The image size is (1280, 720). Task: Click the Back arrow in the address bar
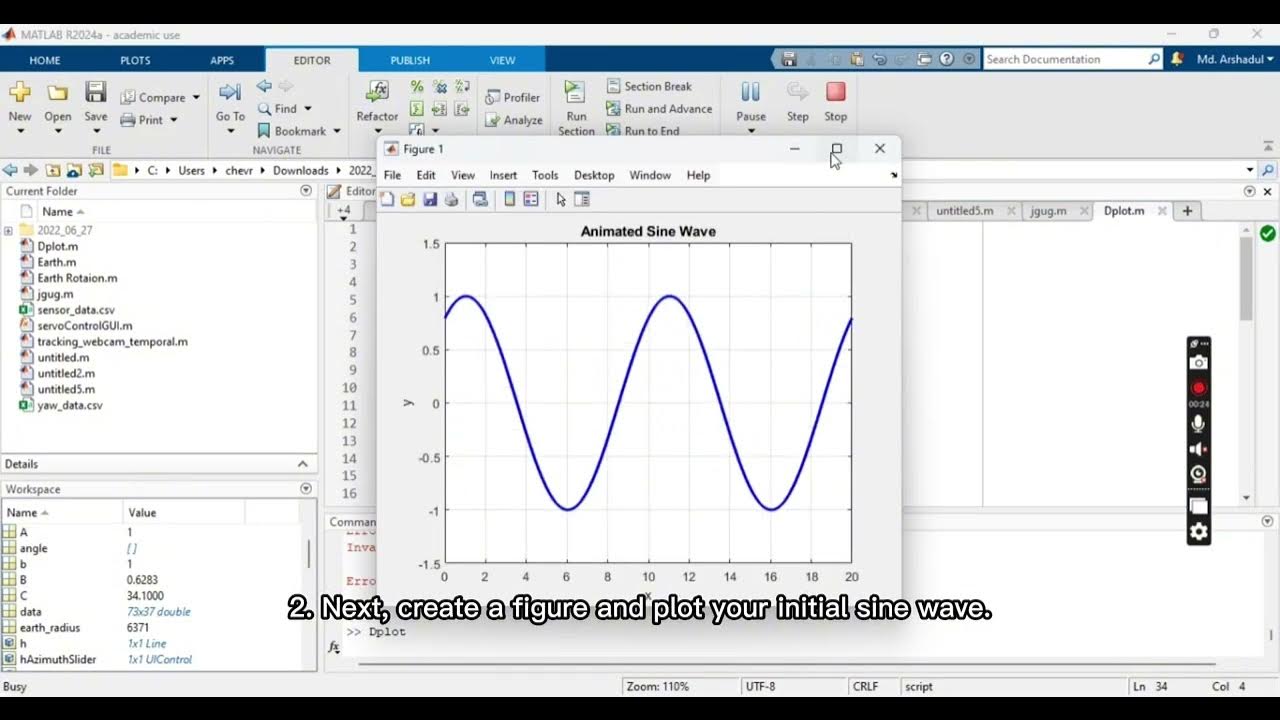pyautogui.click(x=11, y=170)
